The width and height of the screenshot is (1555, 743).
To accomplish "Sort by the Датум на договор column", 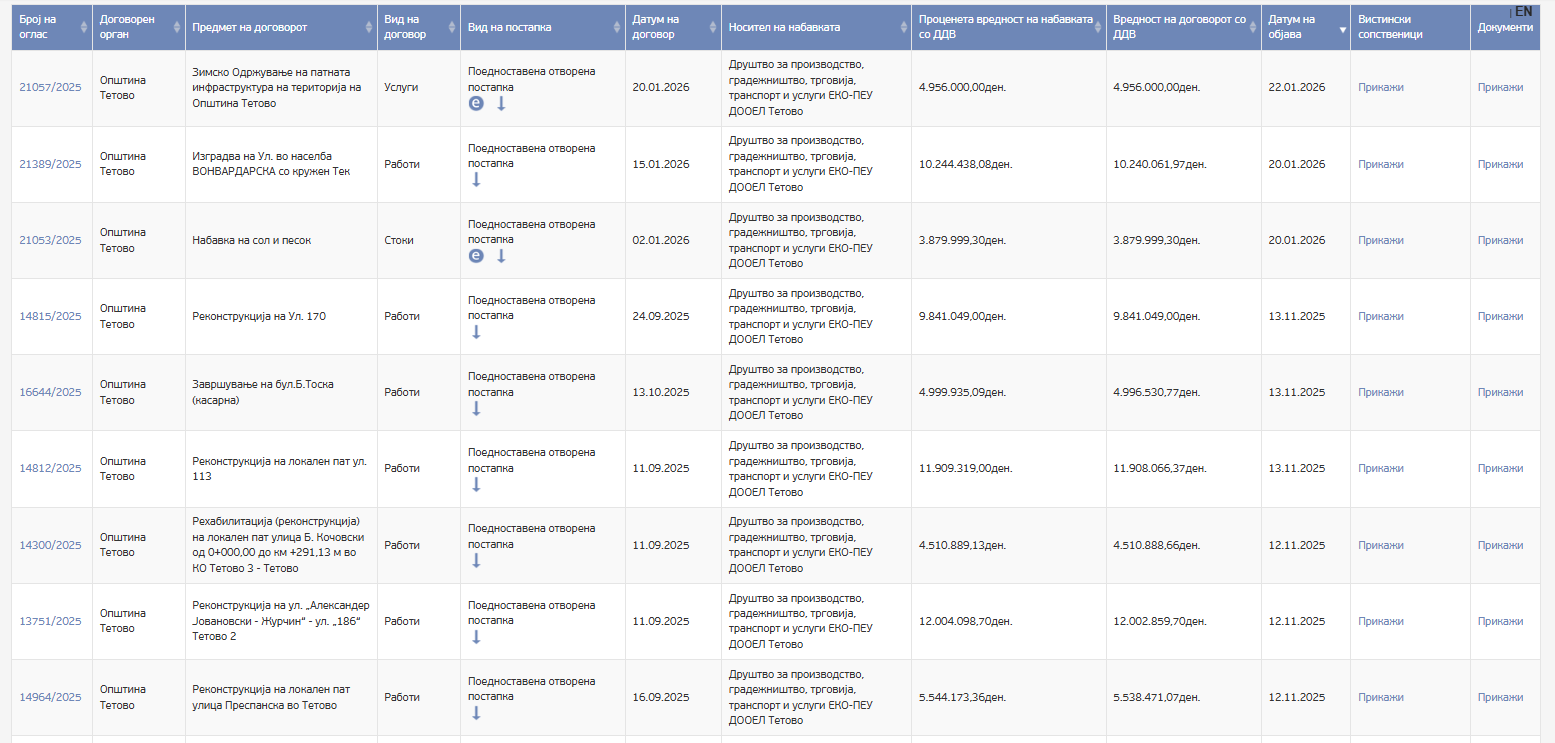I will [x=672, y=27].
